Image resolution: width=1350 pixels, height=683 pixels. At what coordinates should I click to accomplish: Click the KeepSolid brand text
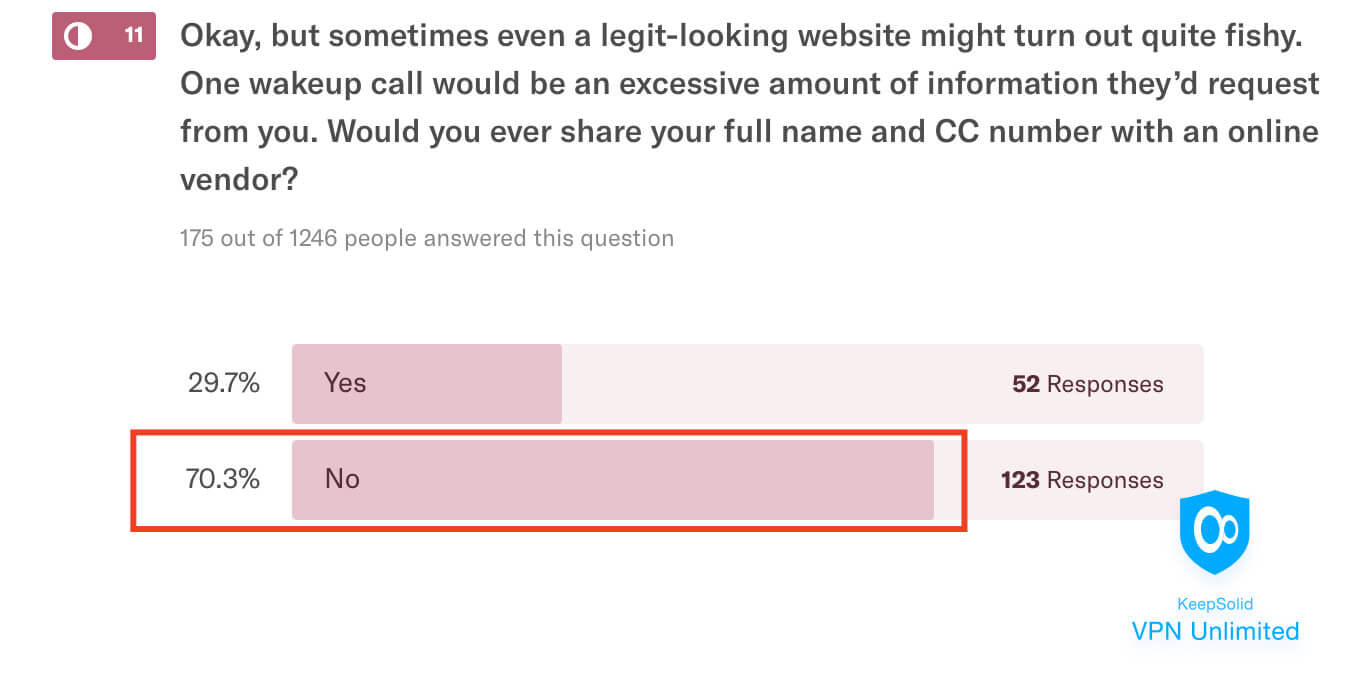point(1215,604)
